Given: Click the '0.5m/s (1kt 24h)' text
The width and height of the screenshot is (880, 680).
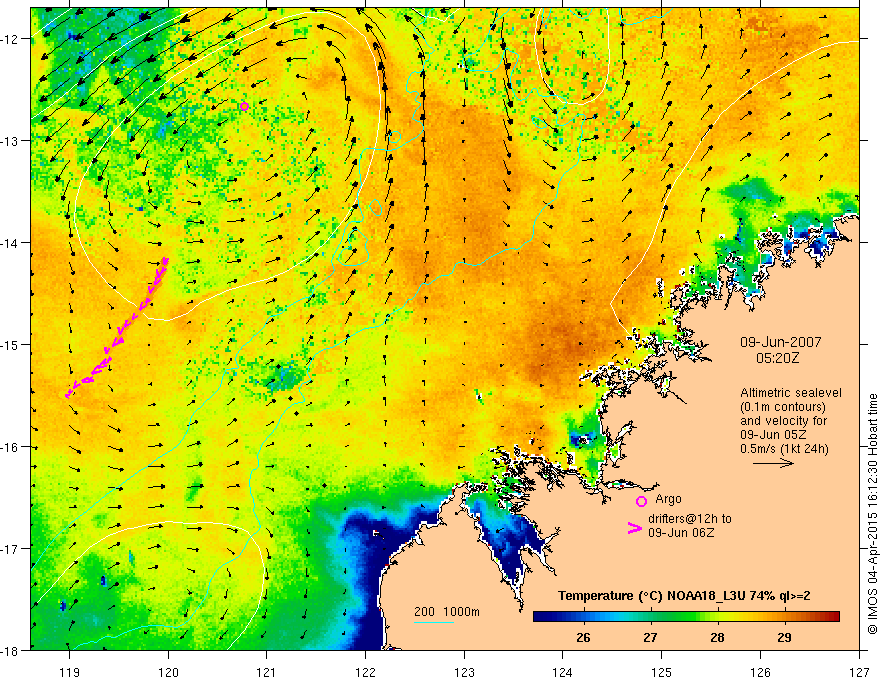Looking at the screenshot, I should click(784, 449).
